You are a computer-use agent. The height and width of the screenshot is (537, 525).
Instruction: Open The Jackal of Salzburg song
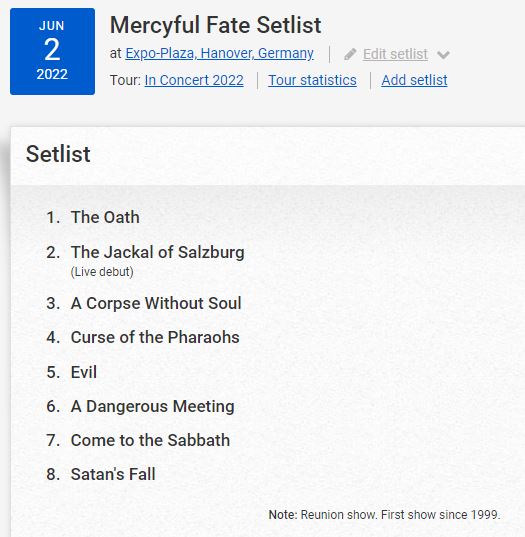pos(158,252)
